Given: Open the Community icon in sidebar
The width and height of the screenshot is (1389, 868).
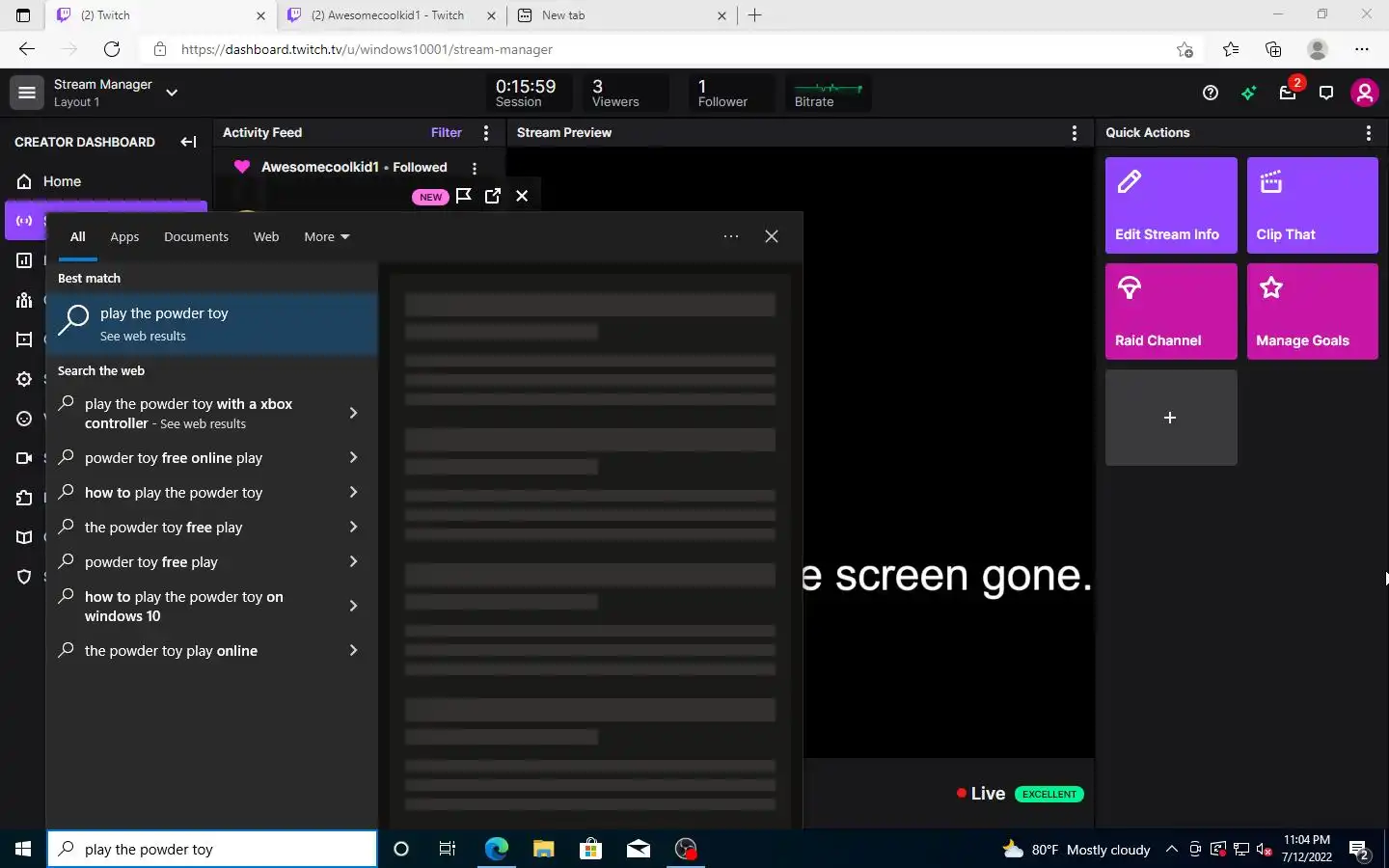Looking at the screenshot, I should [x=24, y=300].
